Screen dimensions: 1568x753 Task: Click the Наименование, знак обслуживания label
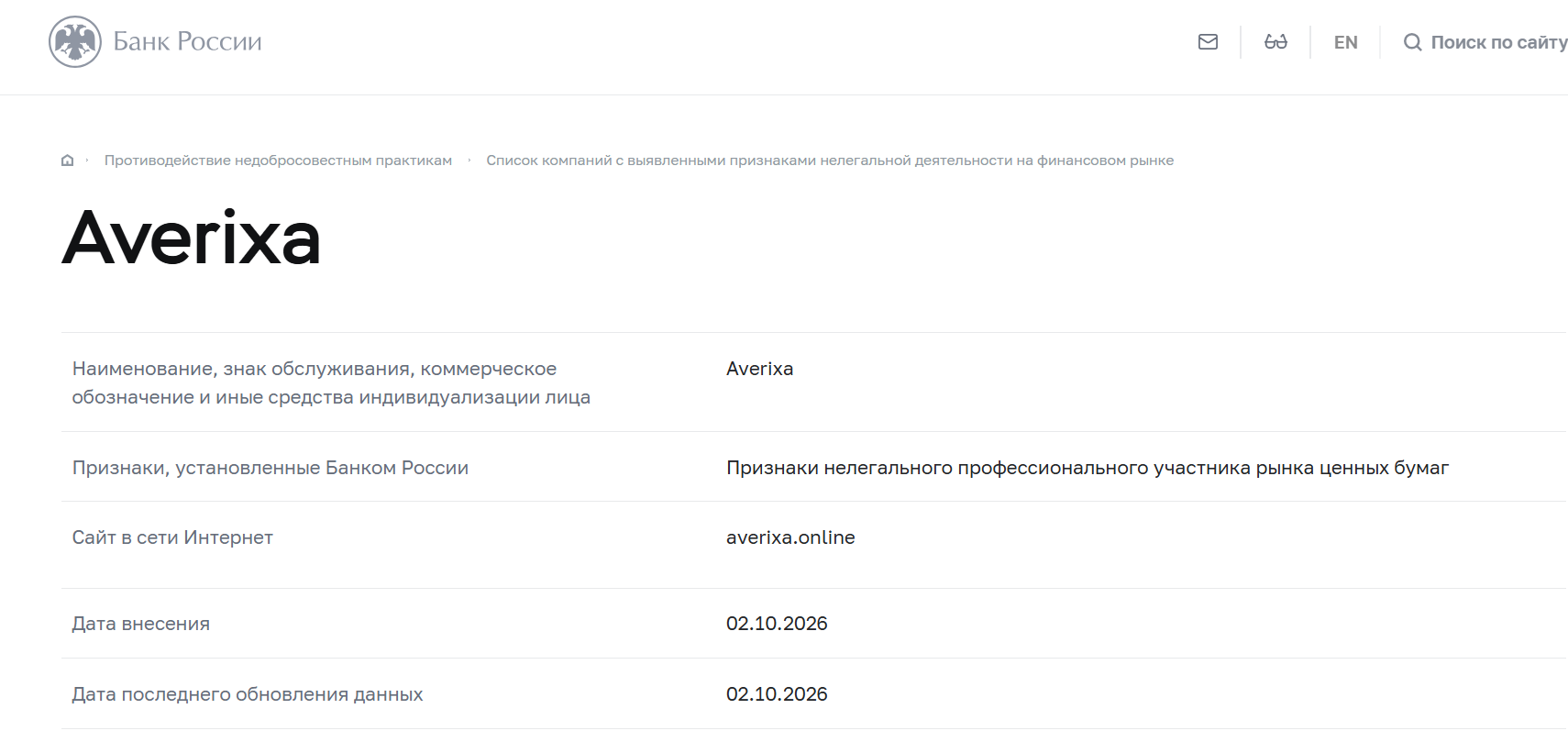(x=331, y=382)
